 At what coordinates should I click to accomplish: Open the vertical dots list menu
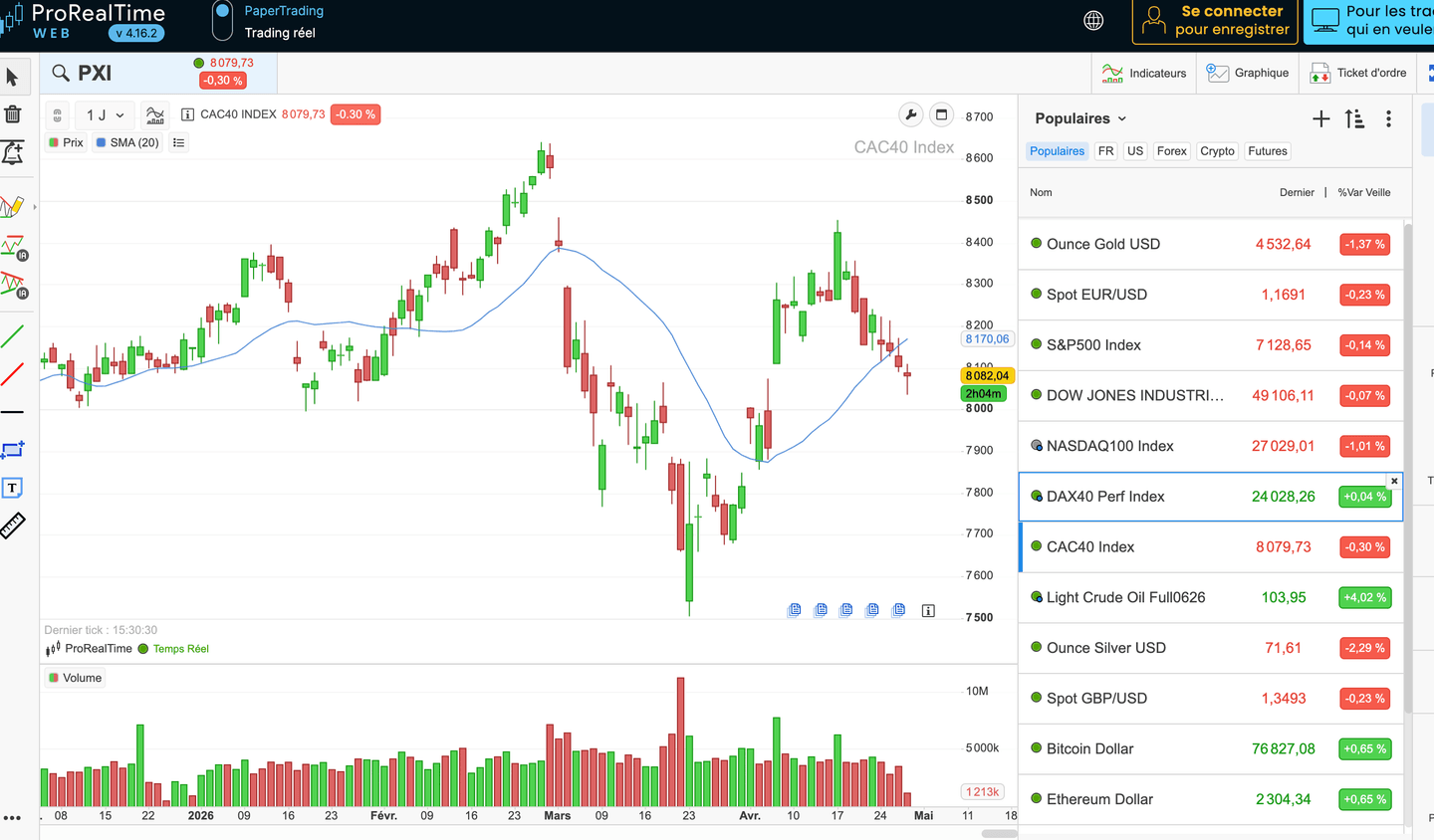[1388, 118]
